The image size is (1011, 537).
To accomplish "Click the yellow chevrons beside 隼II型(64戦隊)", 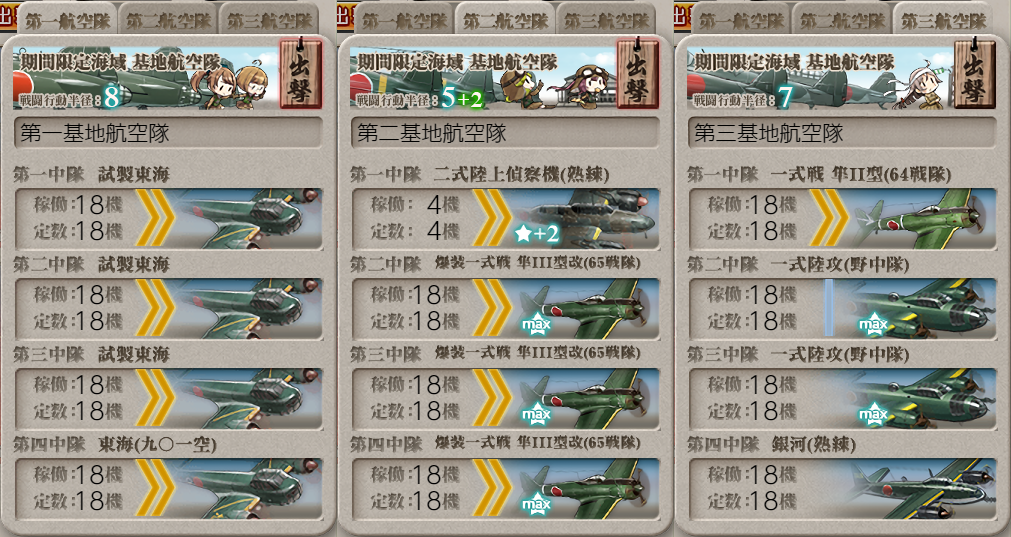I will (x=829, y=219).
